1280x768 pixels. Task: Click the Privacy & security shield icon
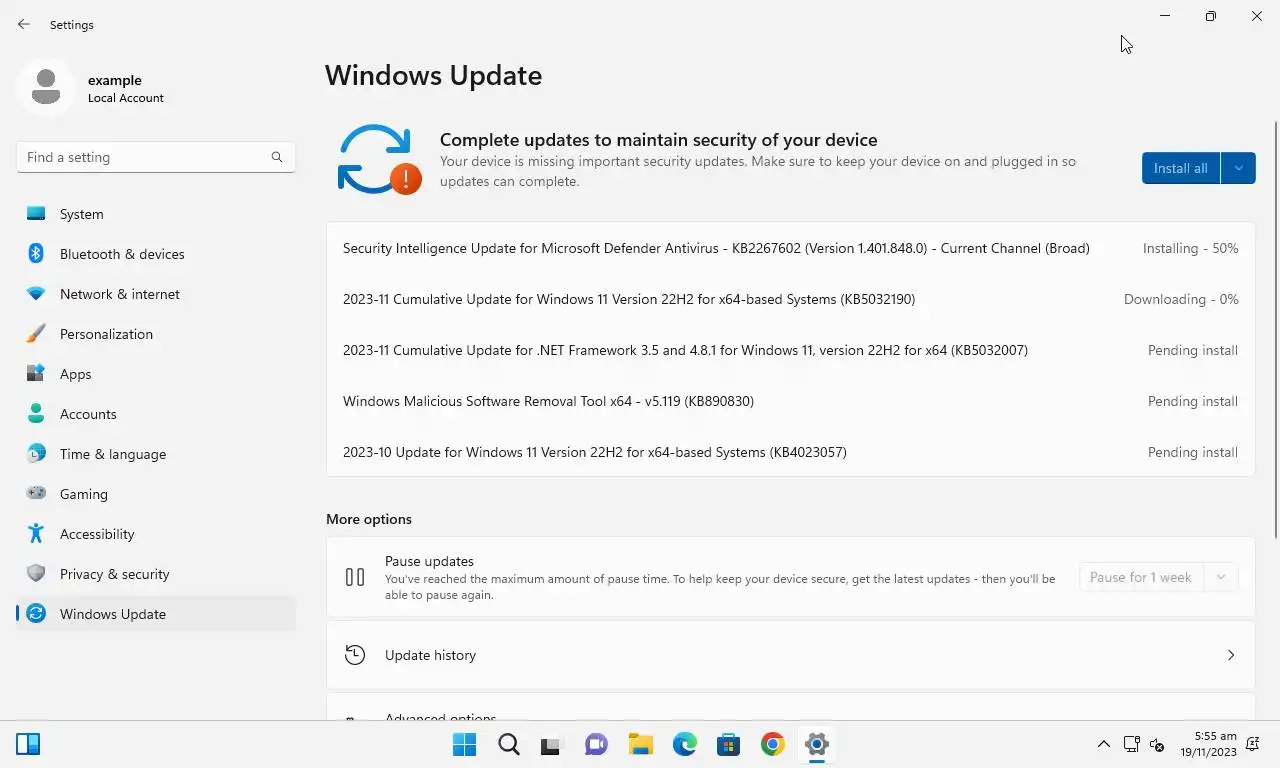(36, 573)
